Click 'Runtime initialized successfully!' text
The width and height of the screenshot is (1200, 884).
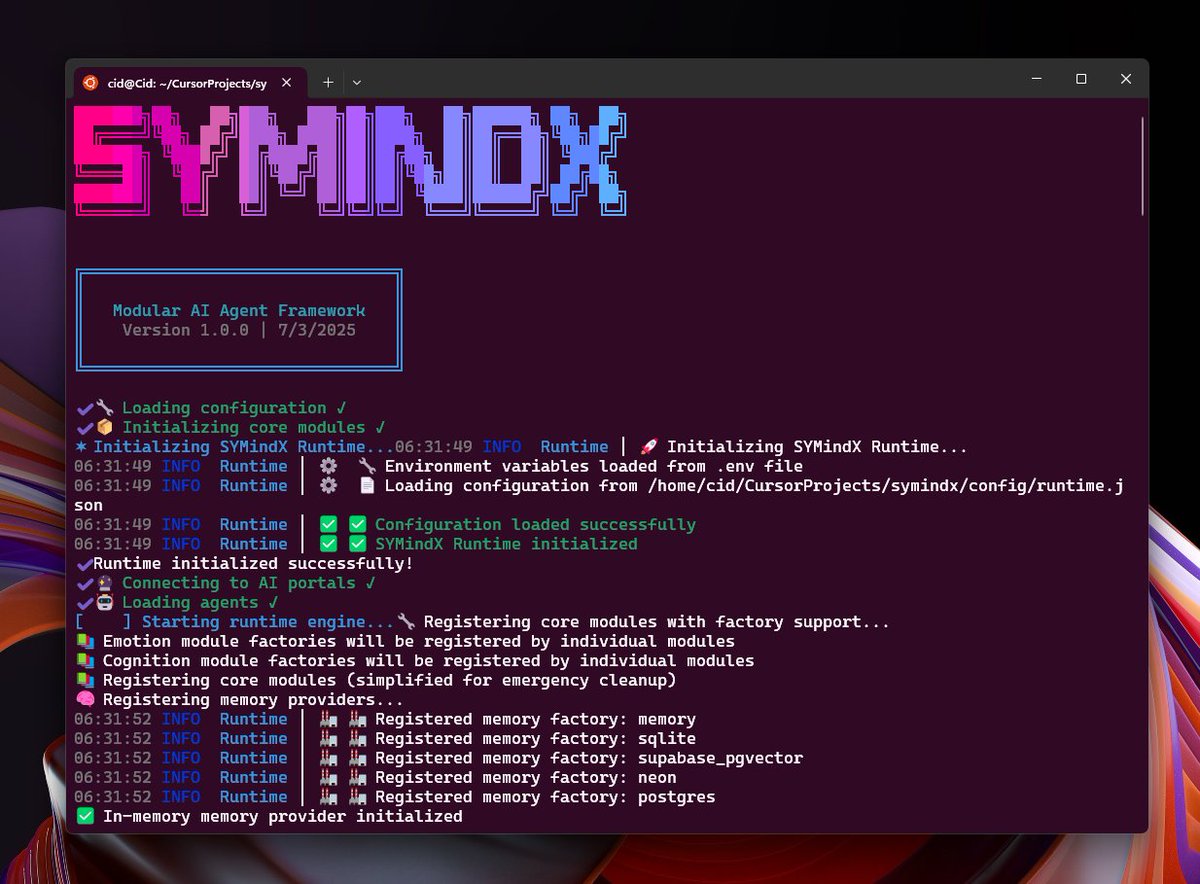click(x=253, y=563)
